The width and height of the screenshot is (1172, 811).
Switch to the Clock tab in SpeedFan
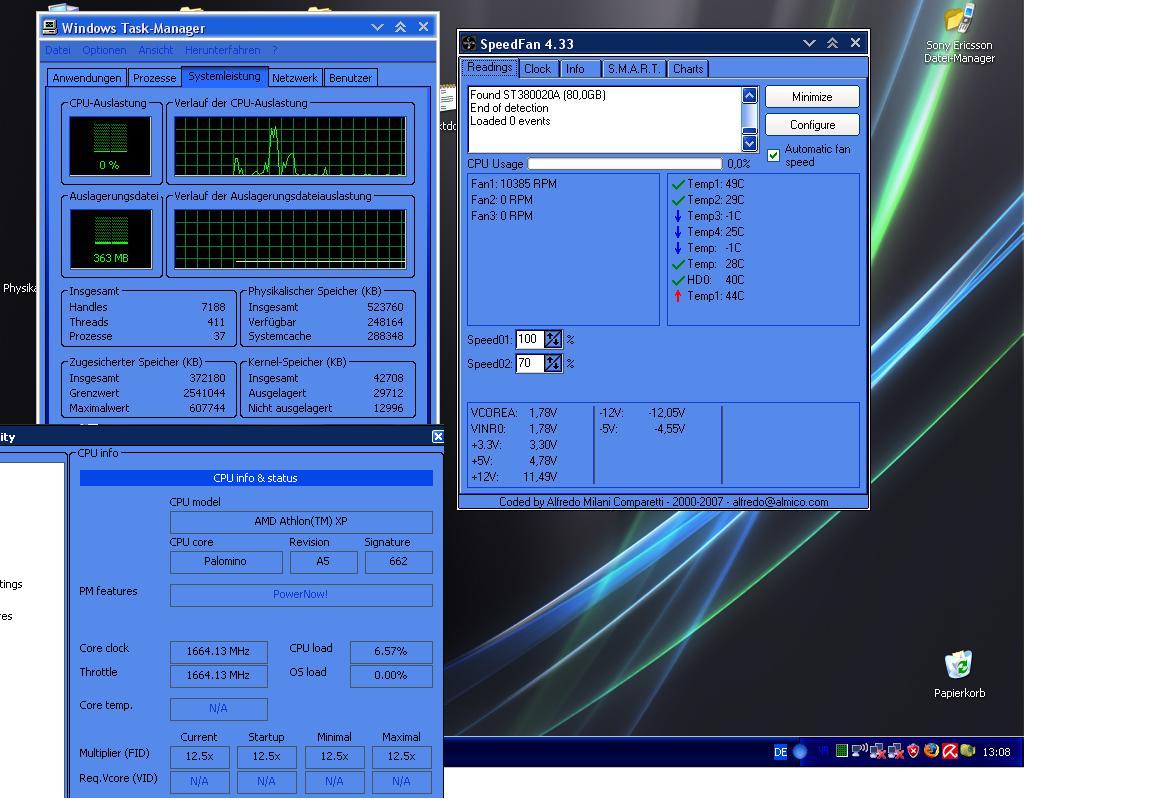click(537, 69)
